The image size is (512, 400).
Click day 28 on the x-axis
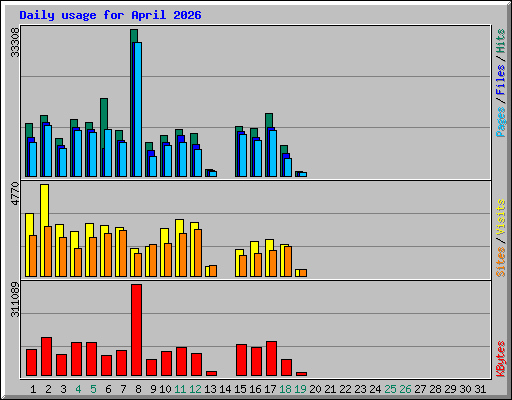(435, 389)
